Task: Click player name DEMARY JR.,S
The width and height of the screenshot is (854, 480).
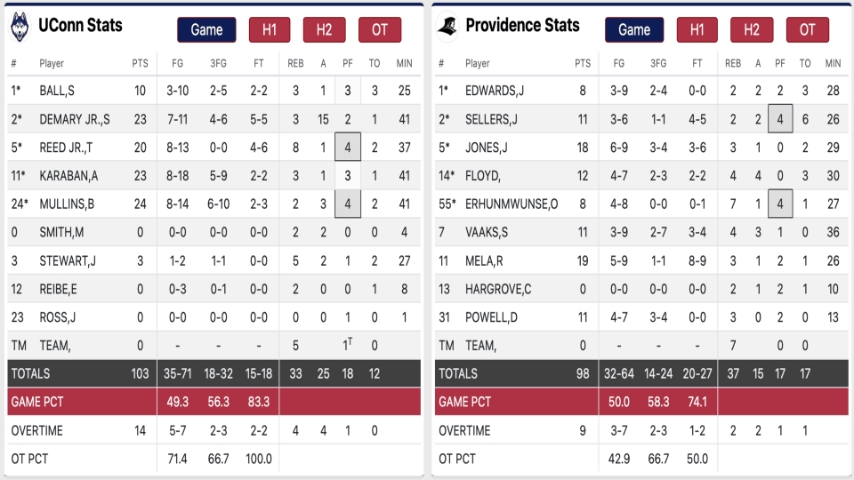Action: coord(75,119)
